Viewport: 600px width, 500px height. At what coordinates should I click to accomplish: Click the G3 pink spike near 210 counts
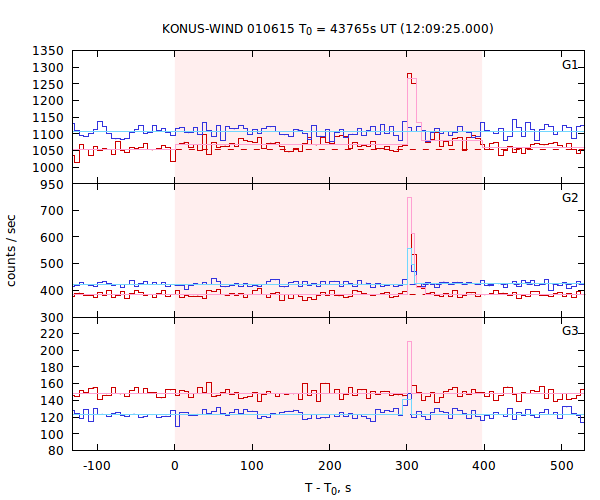tap(409, 342)
